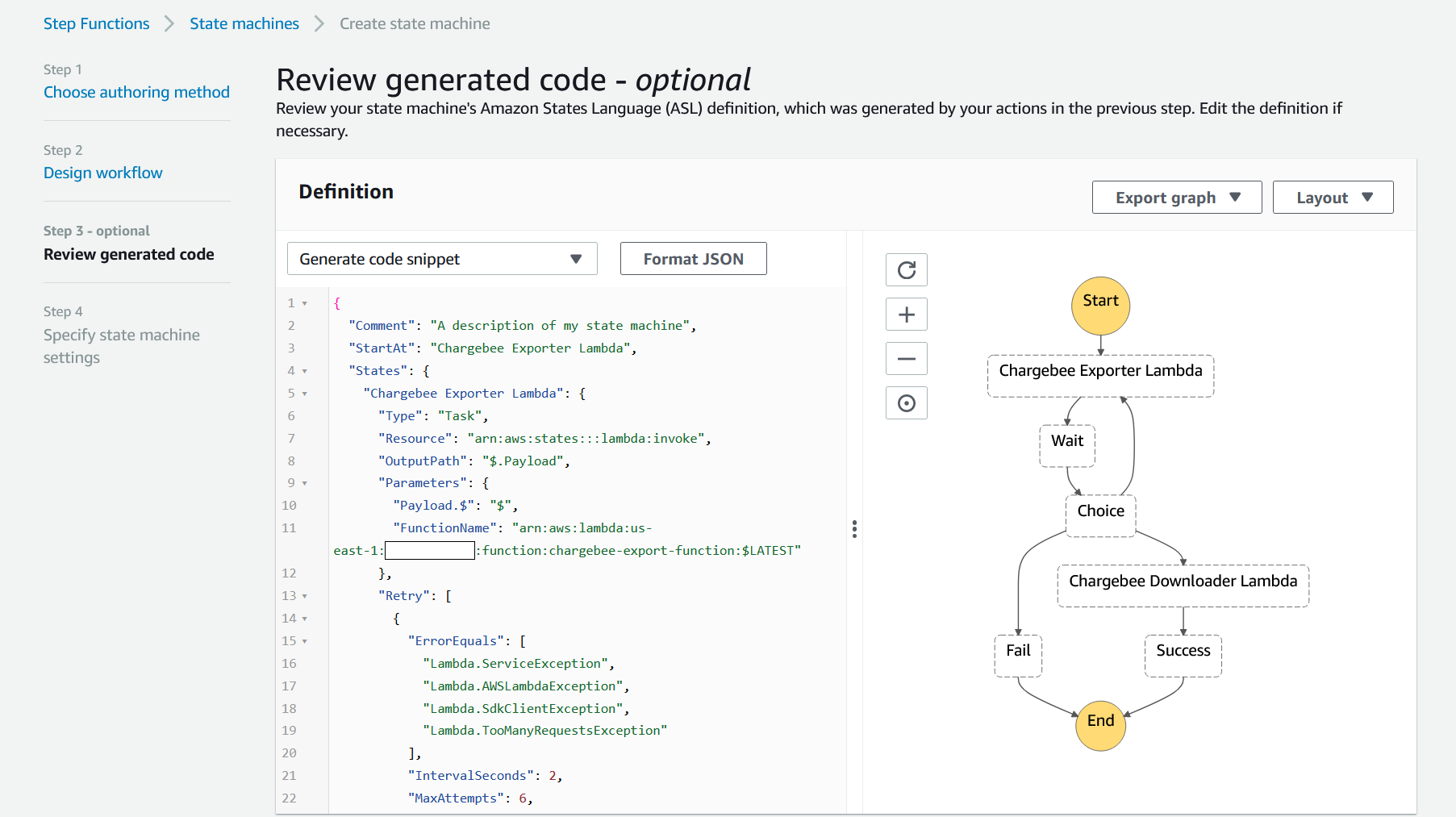The height and width of the screenshot is (817, 1456).
Task: Click the Choice state node
Action: tap(1100, 516)
